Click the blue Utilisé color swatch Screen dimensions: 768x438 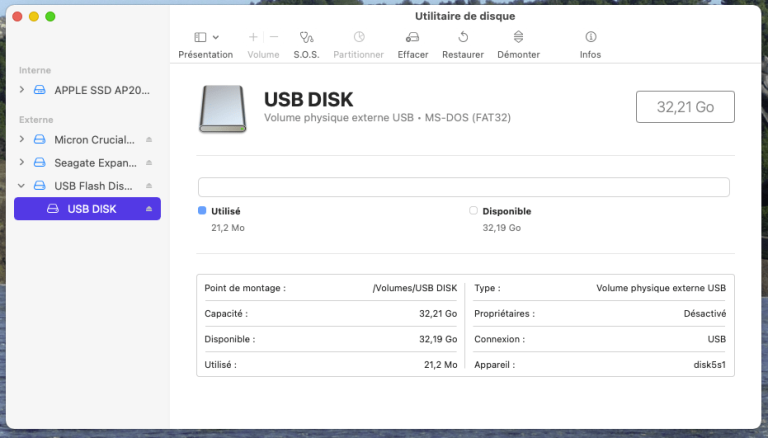point(202,211)
